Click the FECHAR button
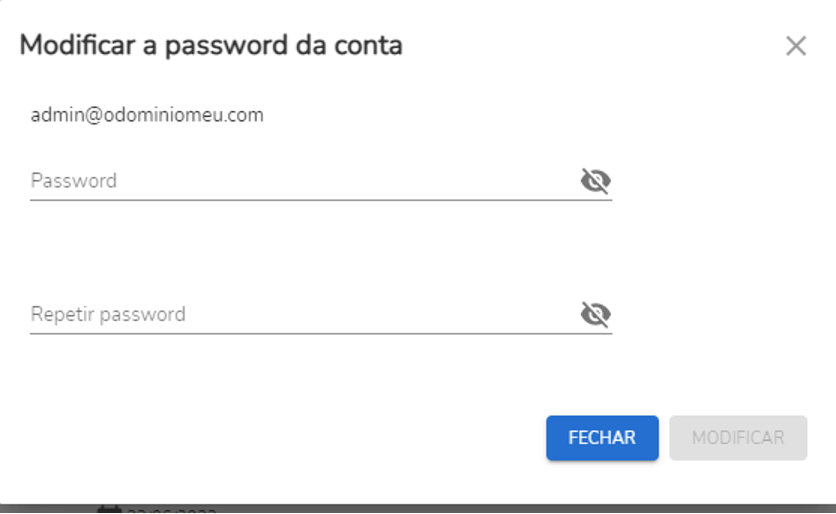 tap(602, 438)
